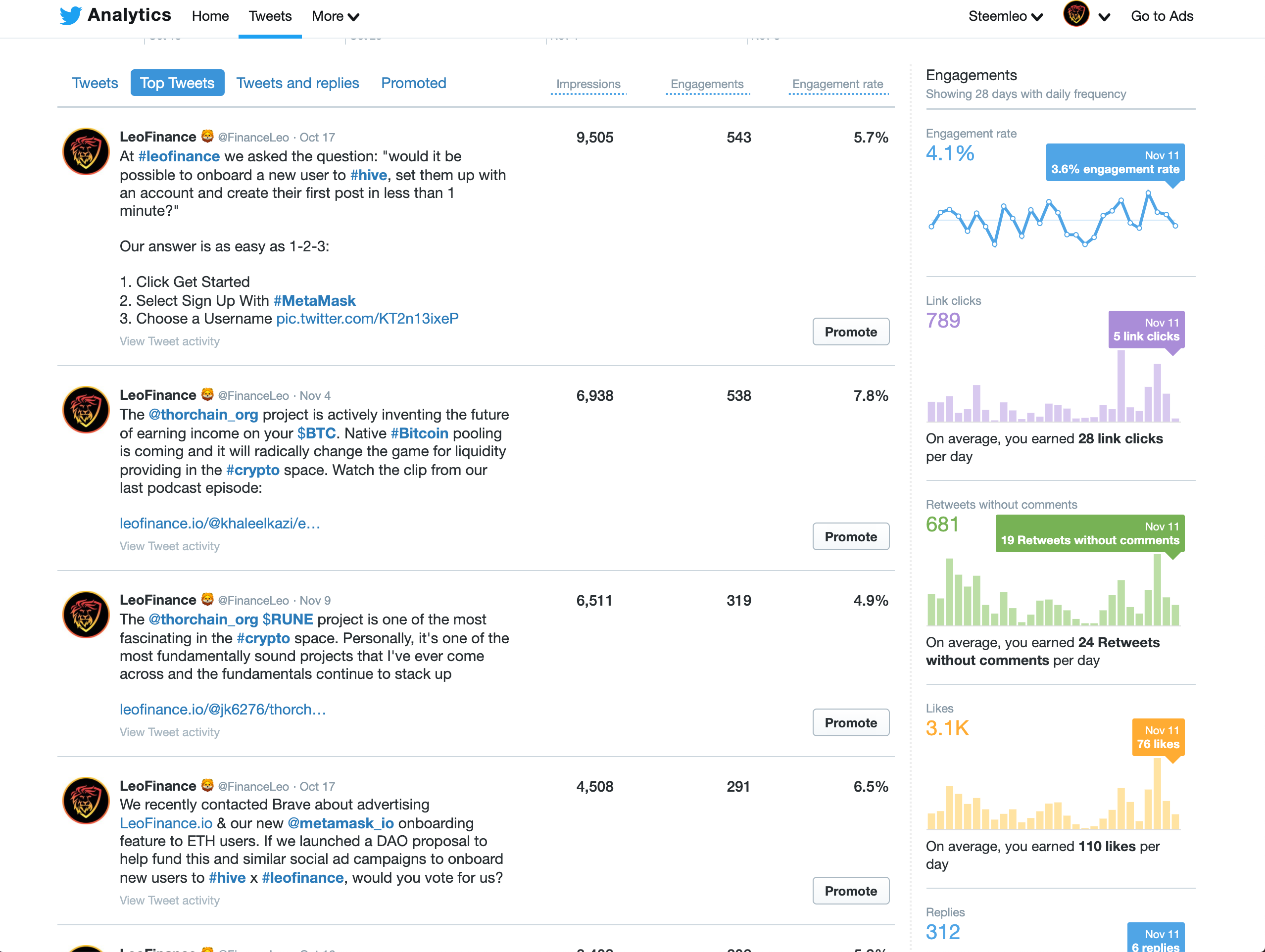This screenshot has width=1265, height=952.
Task: Click the $BTC cashtag
Action: click(316, 433)
